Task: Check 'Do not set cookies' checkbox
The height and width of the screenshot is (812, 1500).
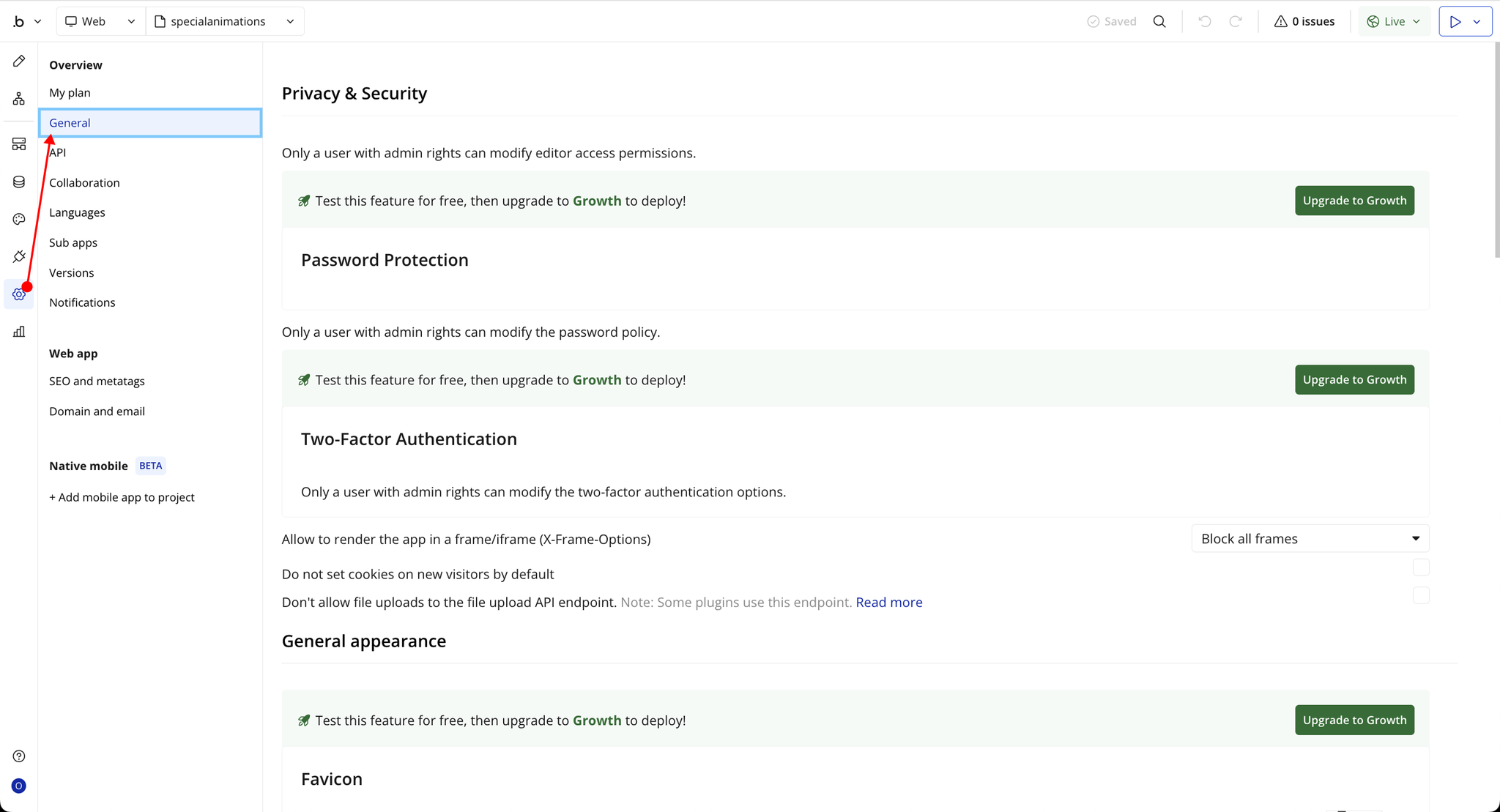Action: point(1421,567)
